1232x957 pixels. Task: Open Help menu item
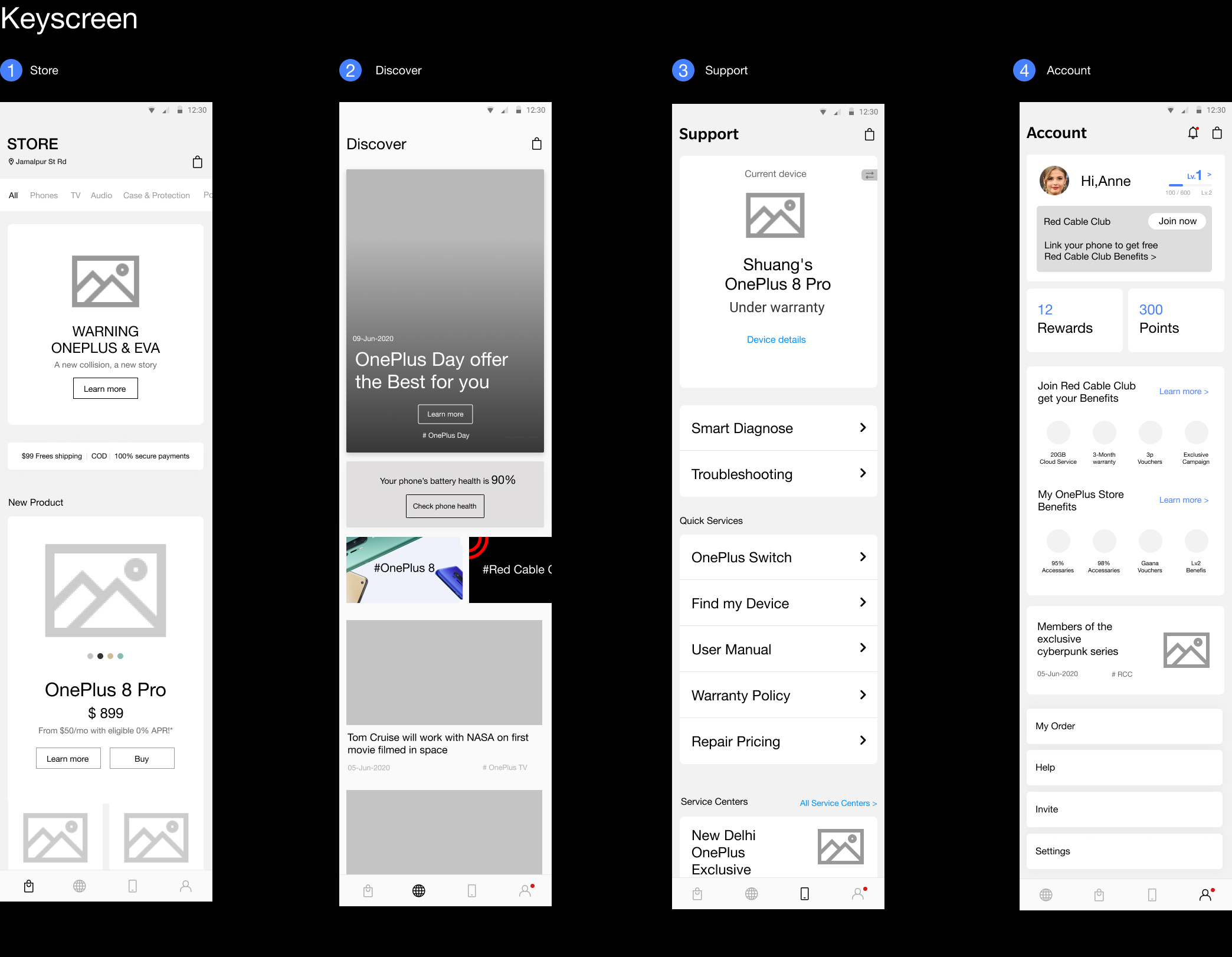click(x=1125, y=768)
